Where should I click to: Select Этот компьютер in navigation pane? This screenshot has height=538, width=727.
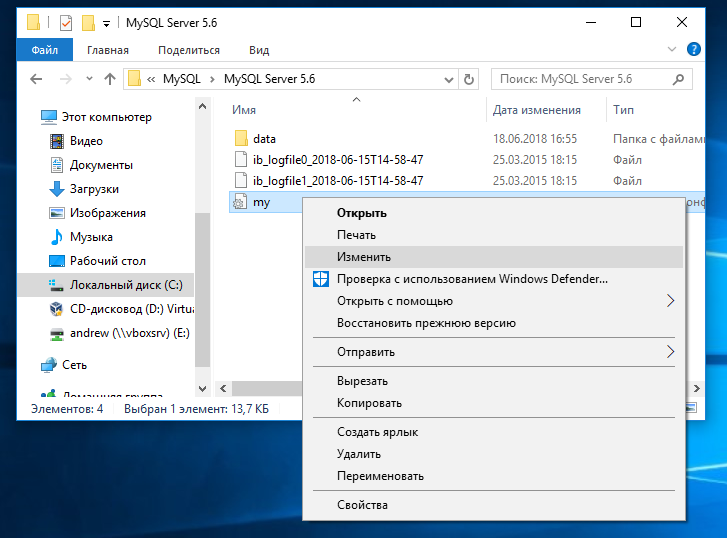[96, 117]
